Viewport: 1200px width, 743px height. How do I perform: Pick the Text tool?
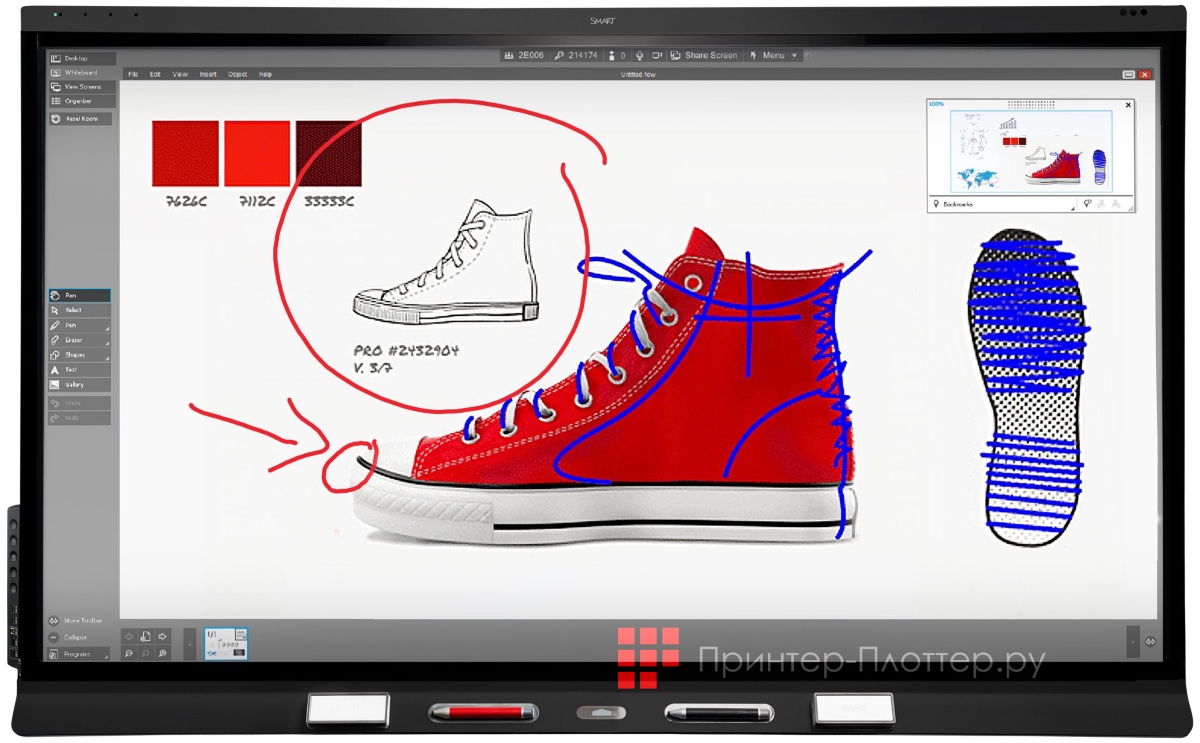79,370
